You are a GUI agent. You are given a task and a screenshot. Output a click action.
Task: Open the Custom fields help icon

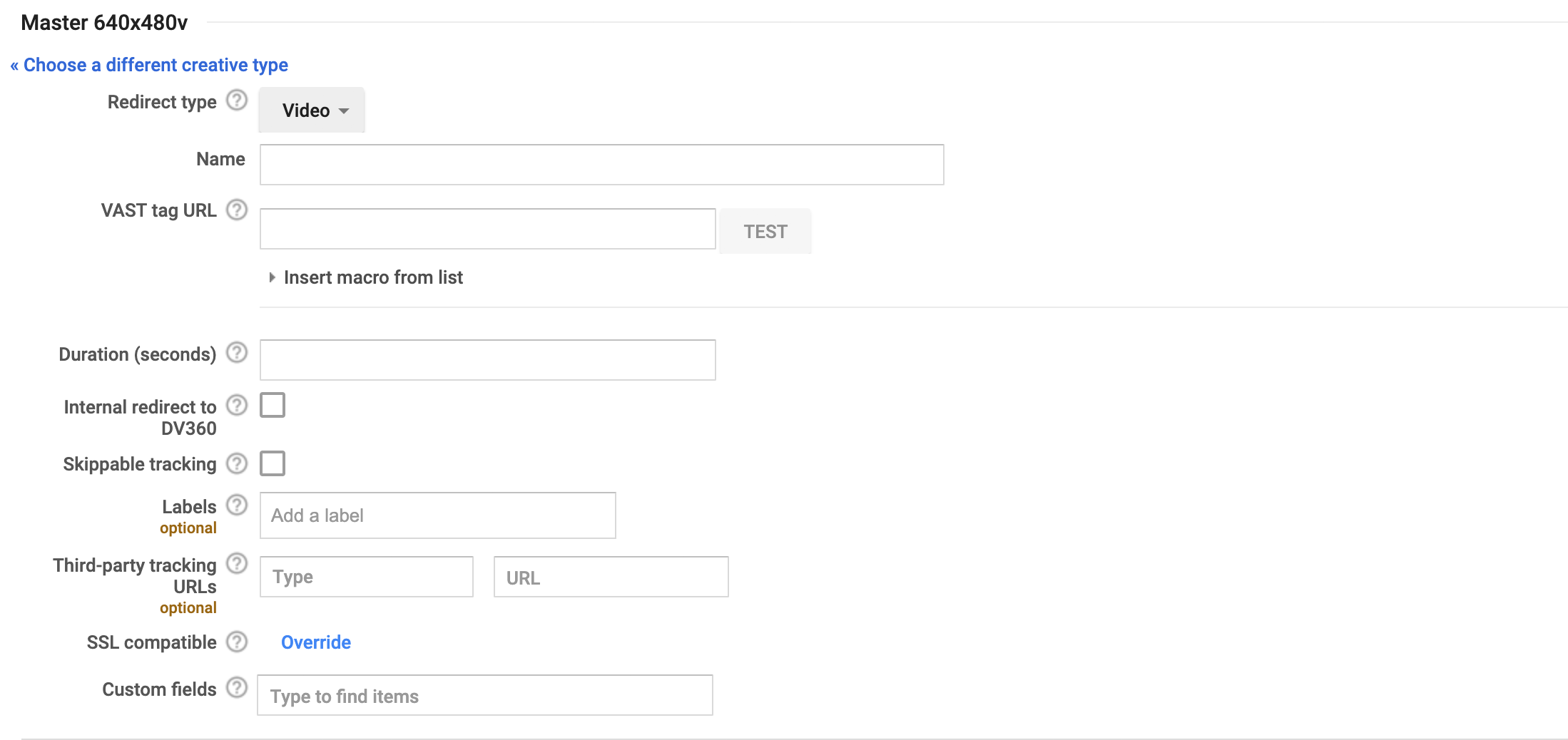coord(236,687)
